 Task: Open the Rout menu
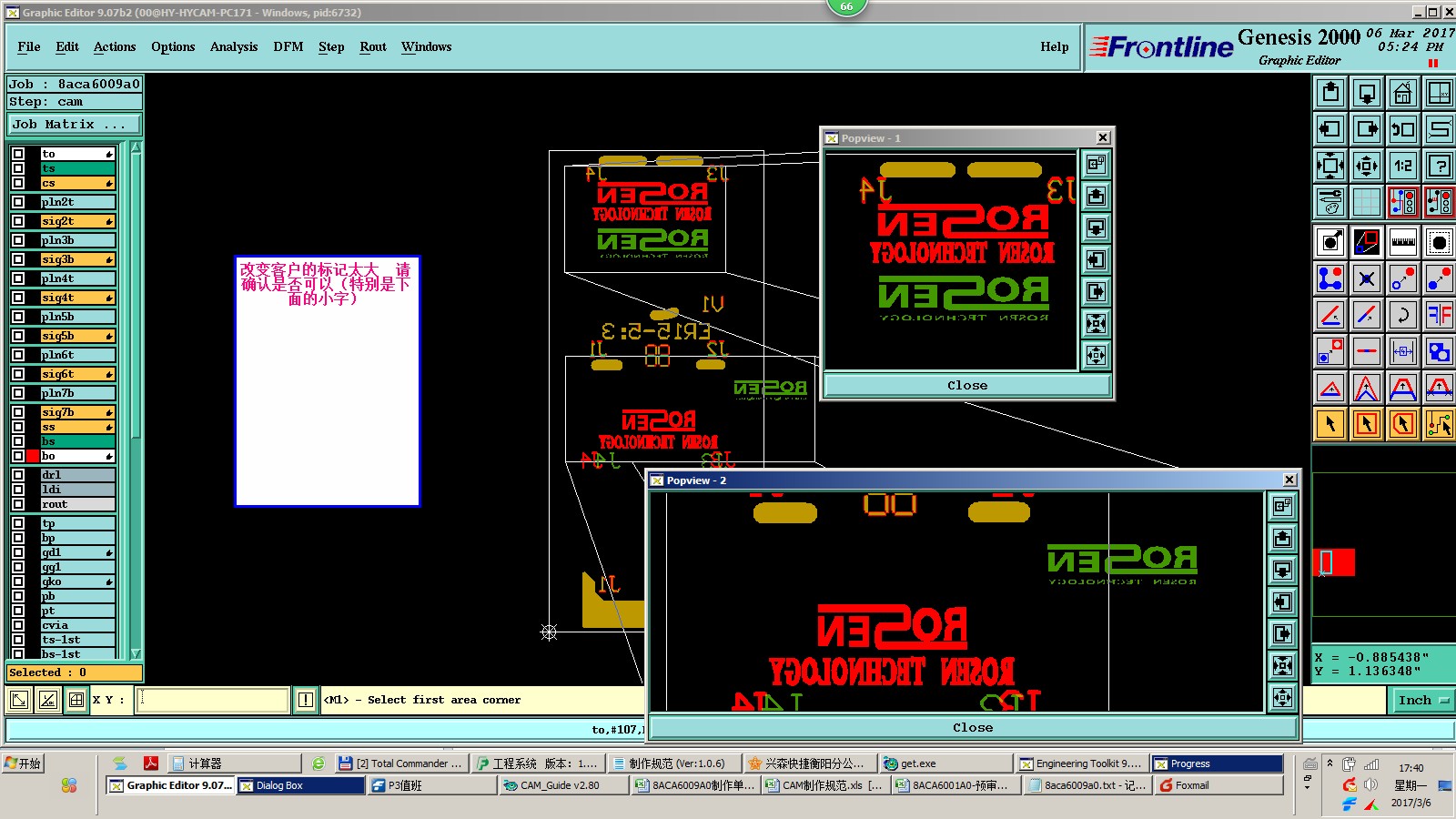click(x=373, y=46)
